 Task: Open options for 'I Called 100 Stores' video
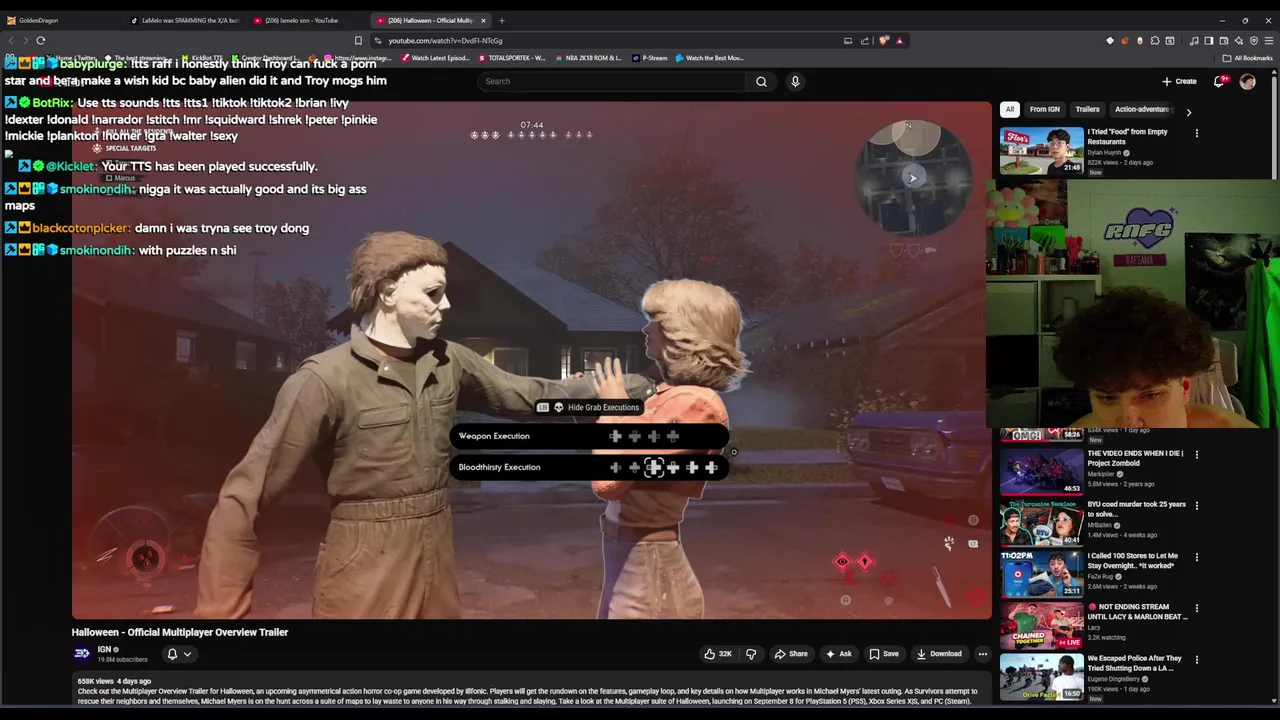(x=1196, y=557)
